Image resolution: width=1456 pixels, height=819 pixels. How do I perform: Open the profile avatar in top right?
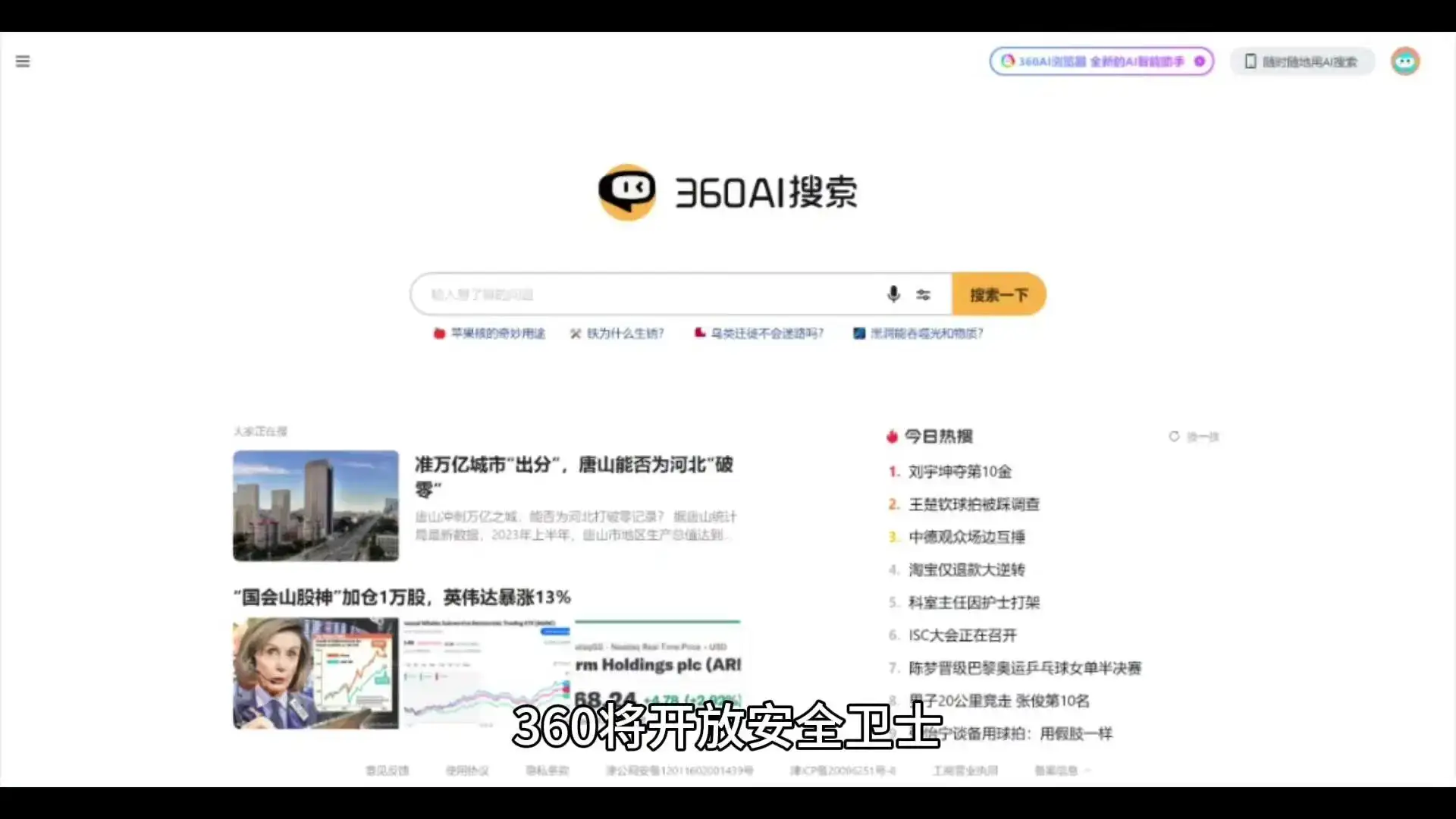[x=1405, y=61]
